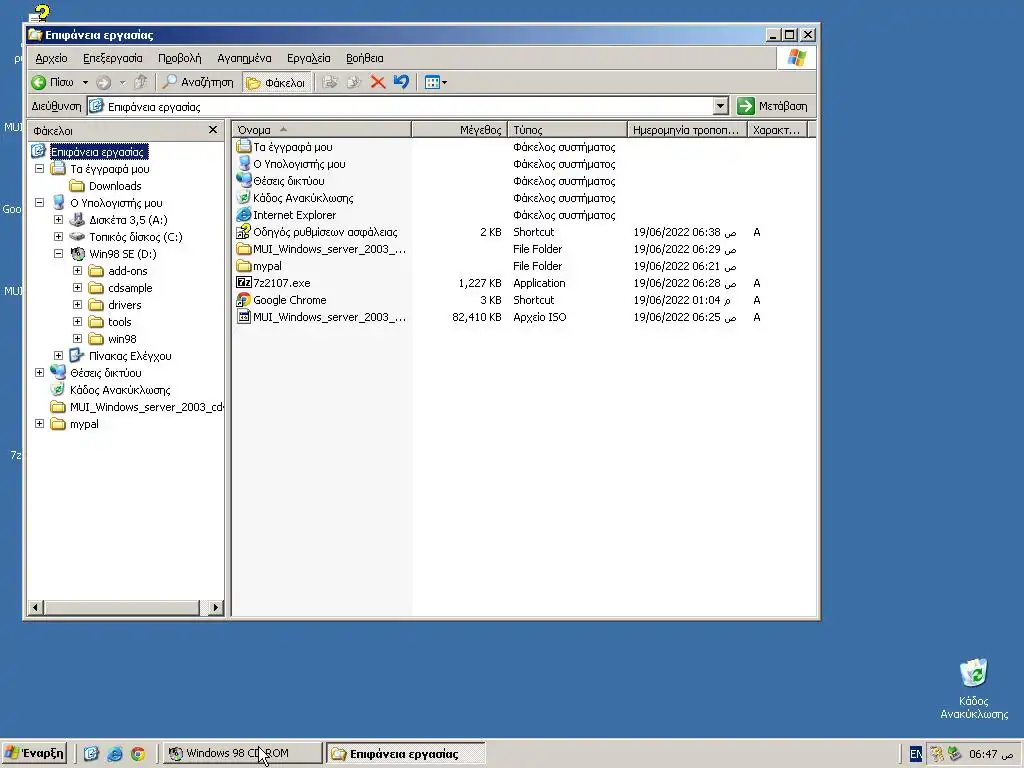Close the Φάκελοι folders pane
1024x768 pixels.
click(x=213, y=130)
